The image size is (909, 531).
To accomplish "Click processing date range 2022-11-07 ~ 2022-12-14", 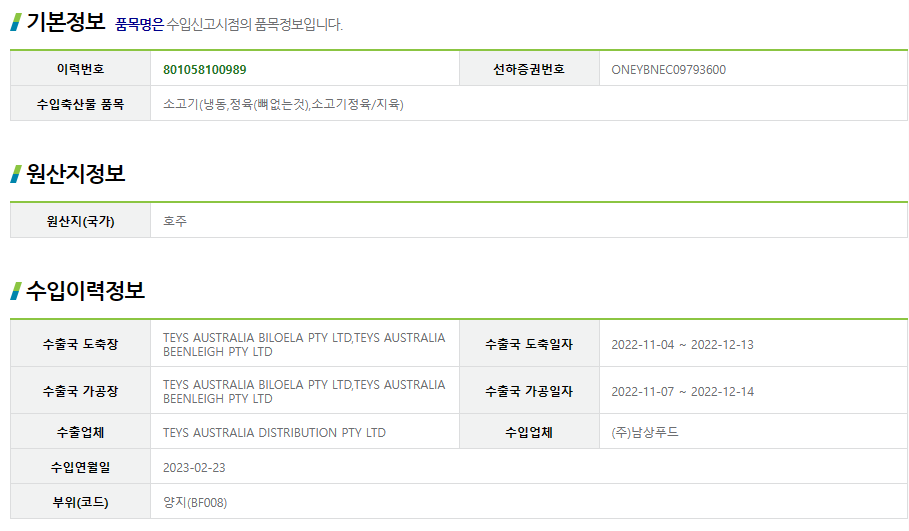I will (x=682, y=392).
